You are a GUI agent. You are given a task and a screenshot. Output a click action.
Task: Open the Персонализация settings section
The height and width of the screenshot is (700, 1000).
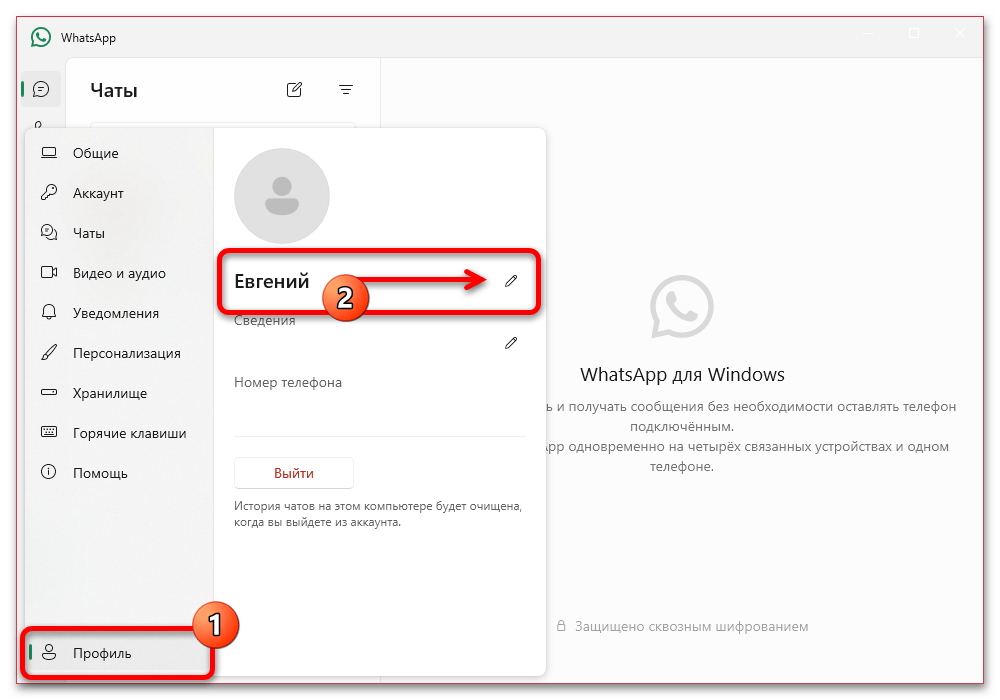click(119, 353)
